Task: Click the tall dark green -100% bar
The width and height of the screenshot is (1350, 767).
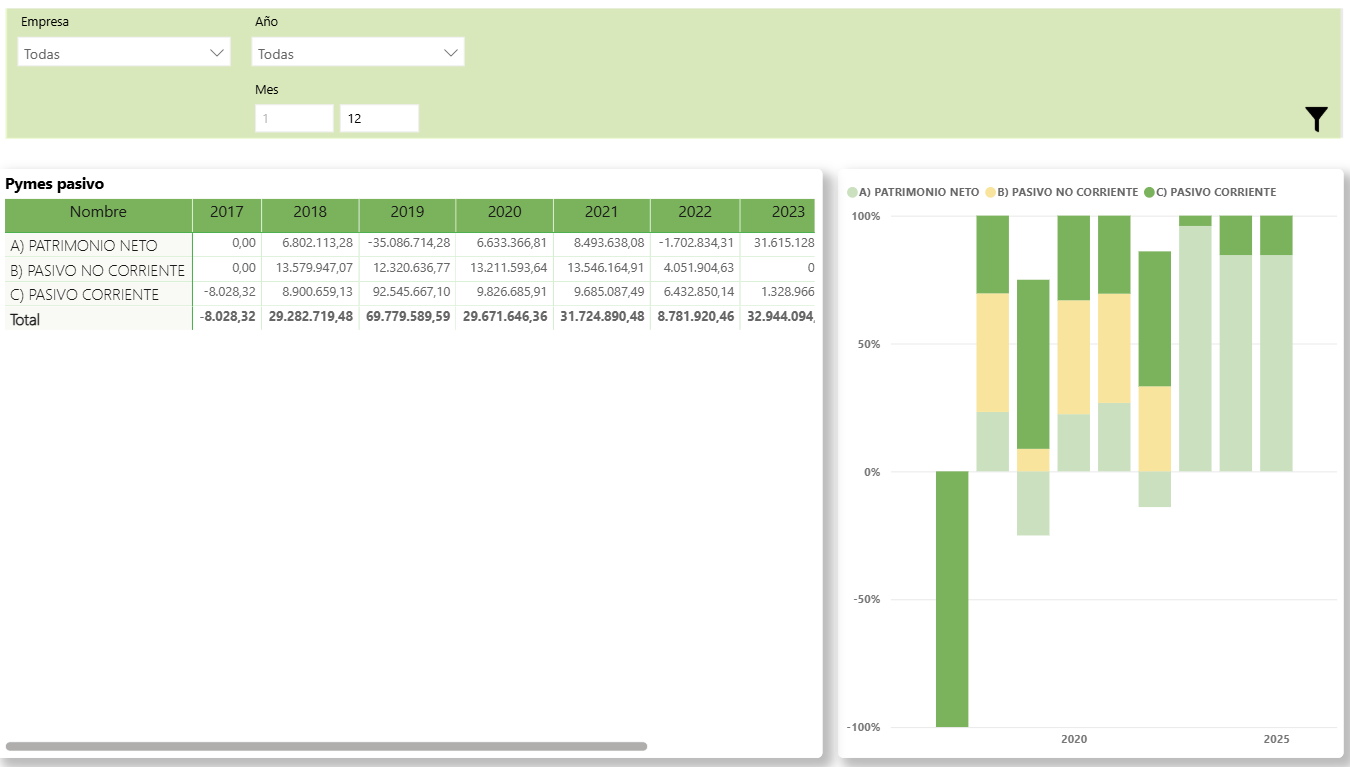Action: 952,598
